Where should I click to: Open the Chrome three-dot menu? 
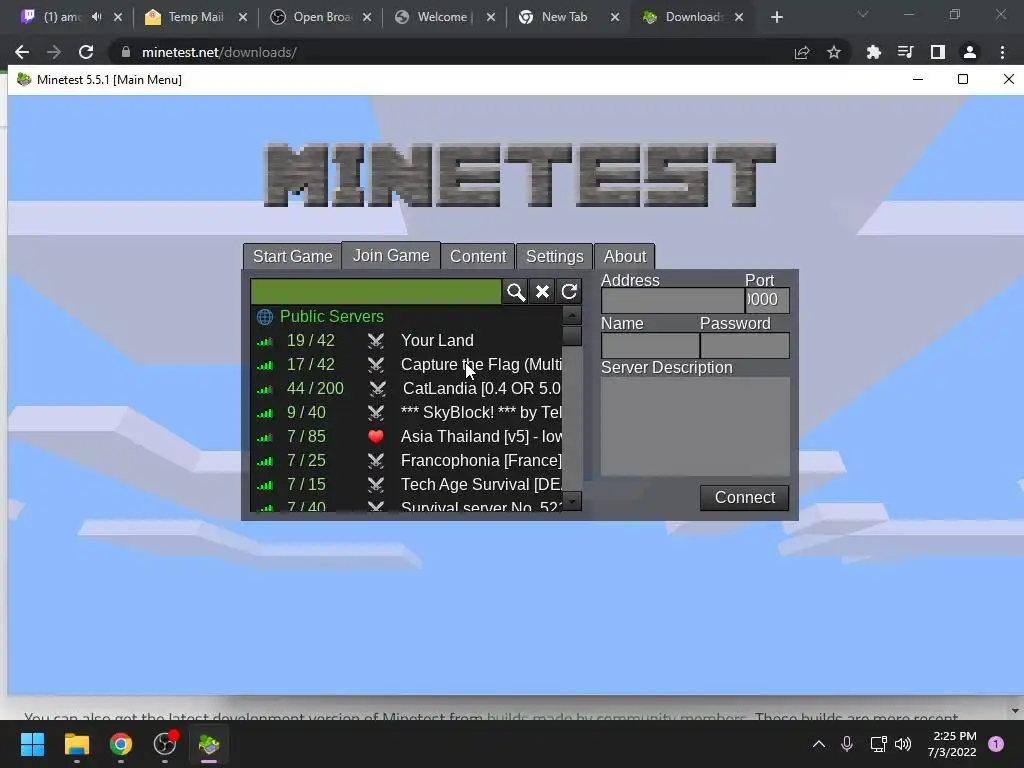1002,52
